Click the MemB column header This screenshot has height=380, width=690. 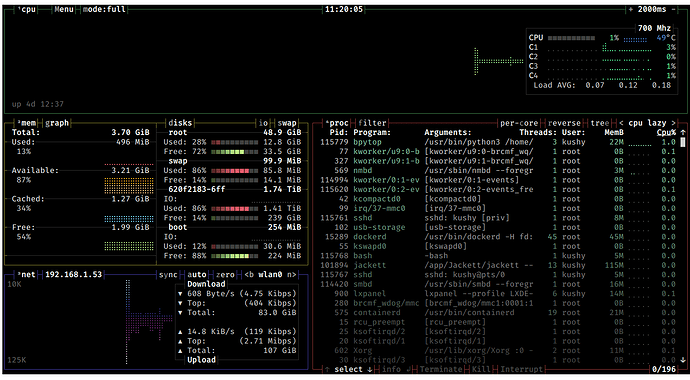pos(614,132)
